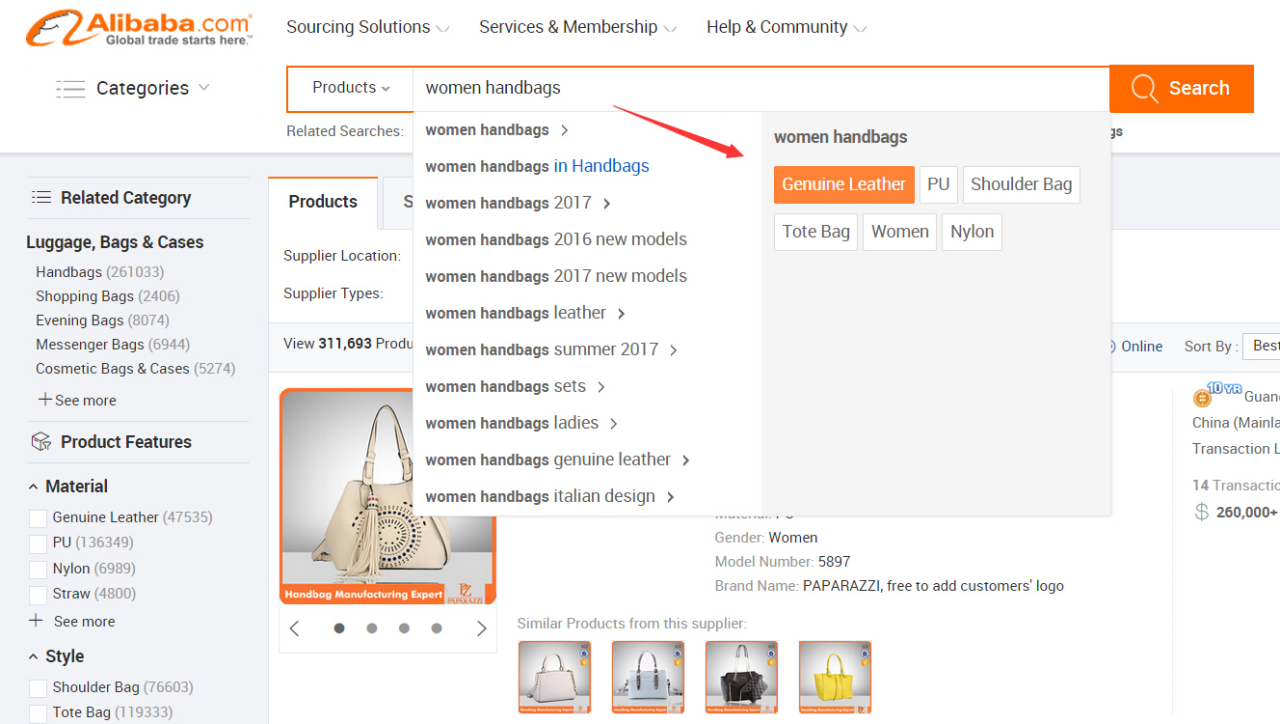
Task: Click the Related Category list icon
Action: (41, 198)
